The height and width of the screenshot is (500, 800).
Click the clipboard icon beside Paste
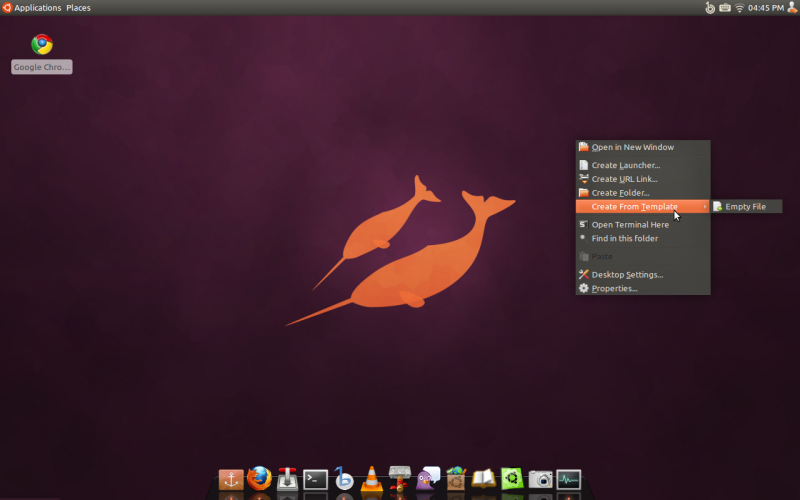click(x=584, y=256)
